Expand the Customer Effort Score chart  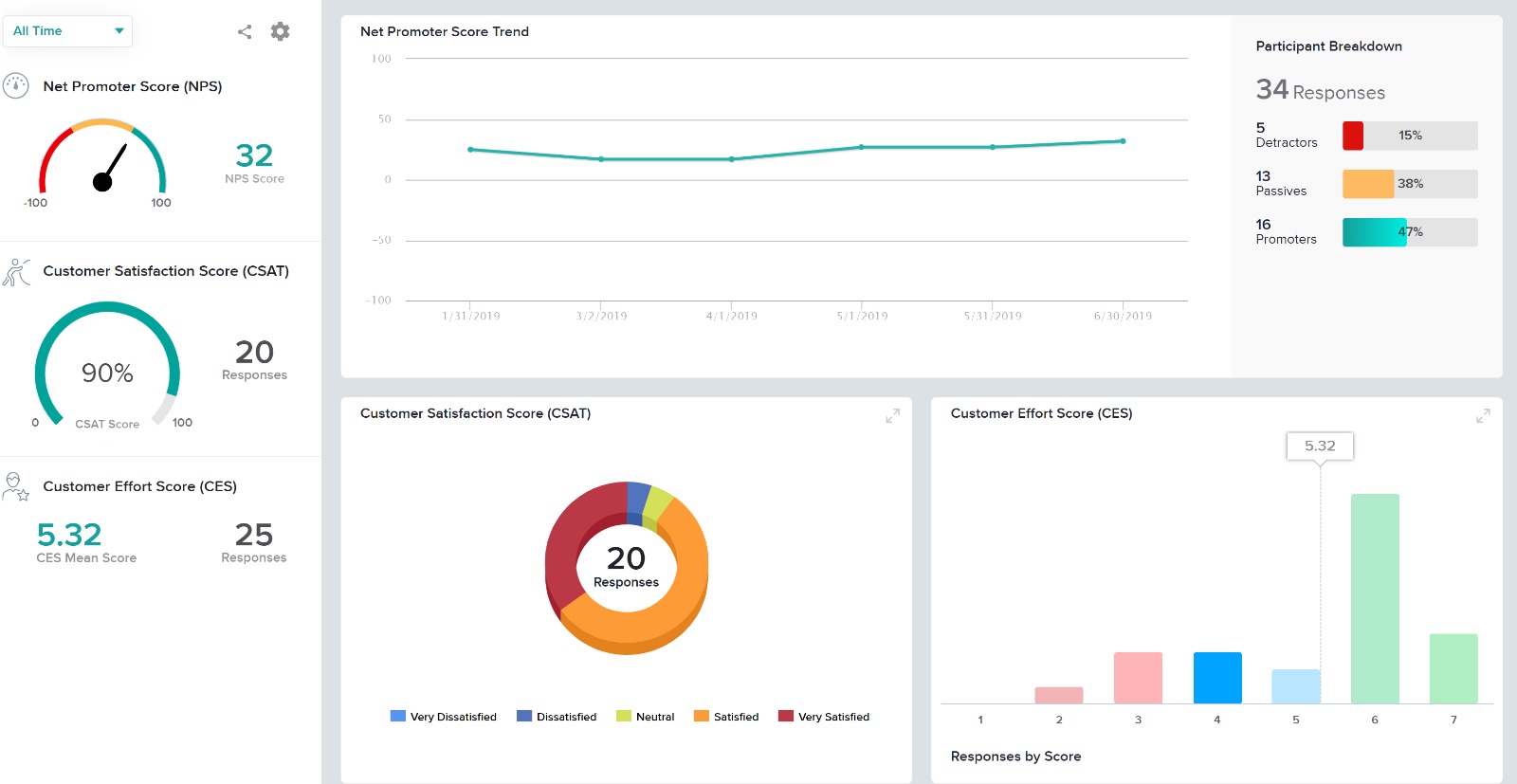pos(1483,416)
